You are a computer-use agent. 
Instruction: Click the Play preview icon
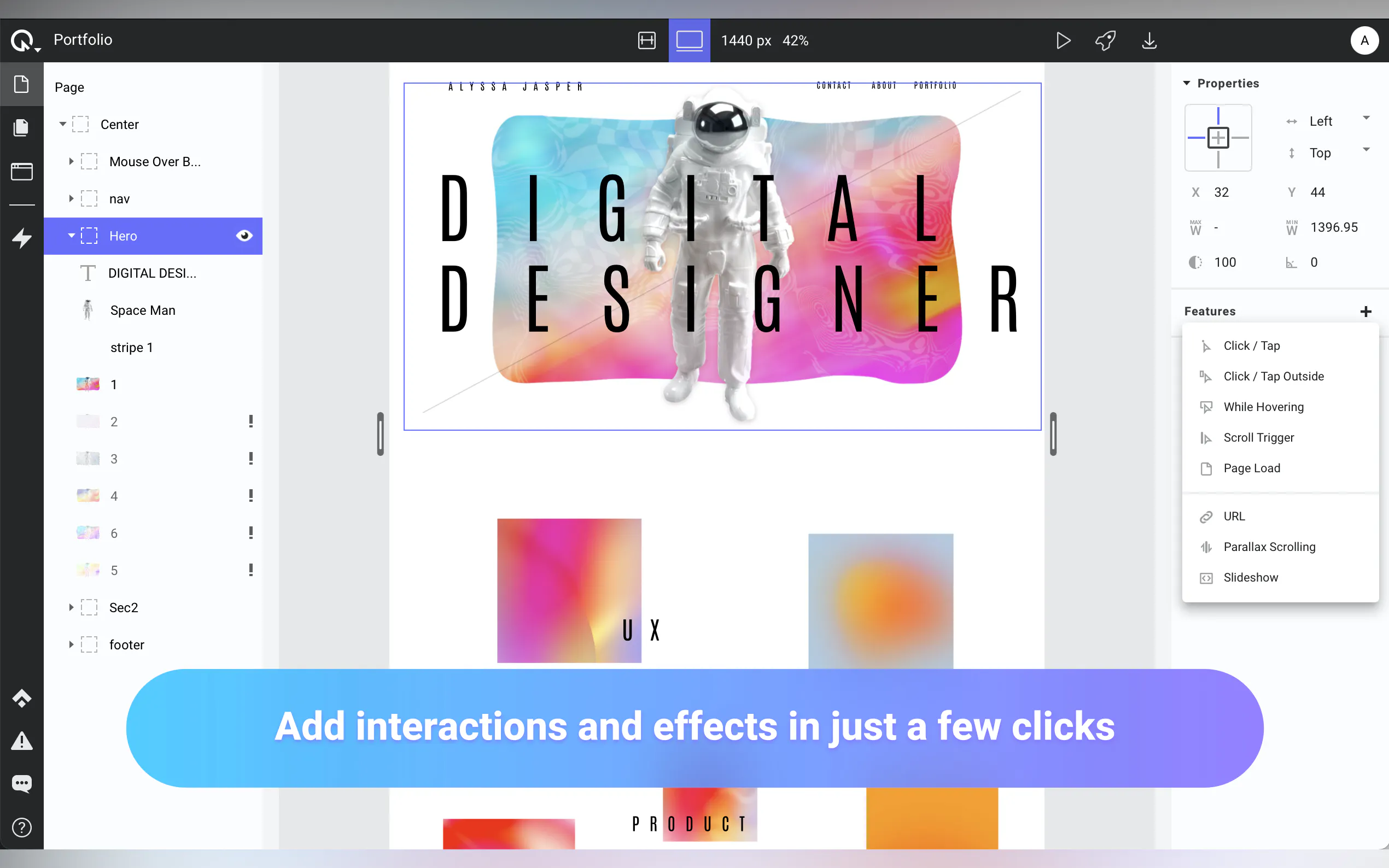[x=1063, y=41]
